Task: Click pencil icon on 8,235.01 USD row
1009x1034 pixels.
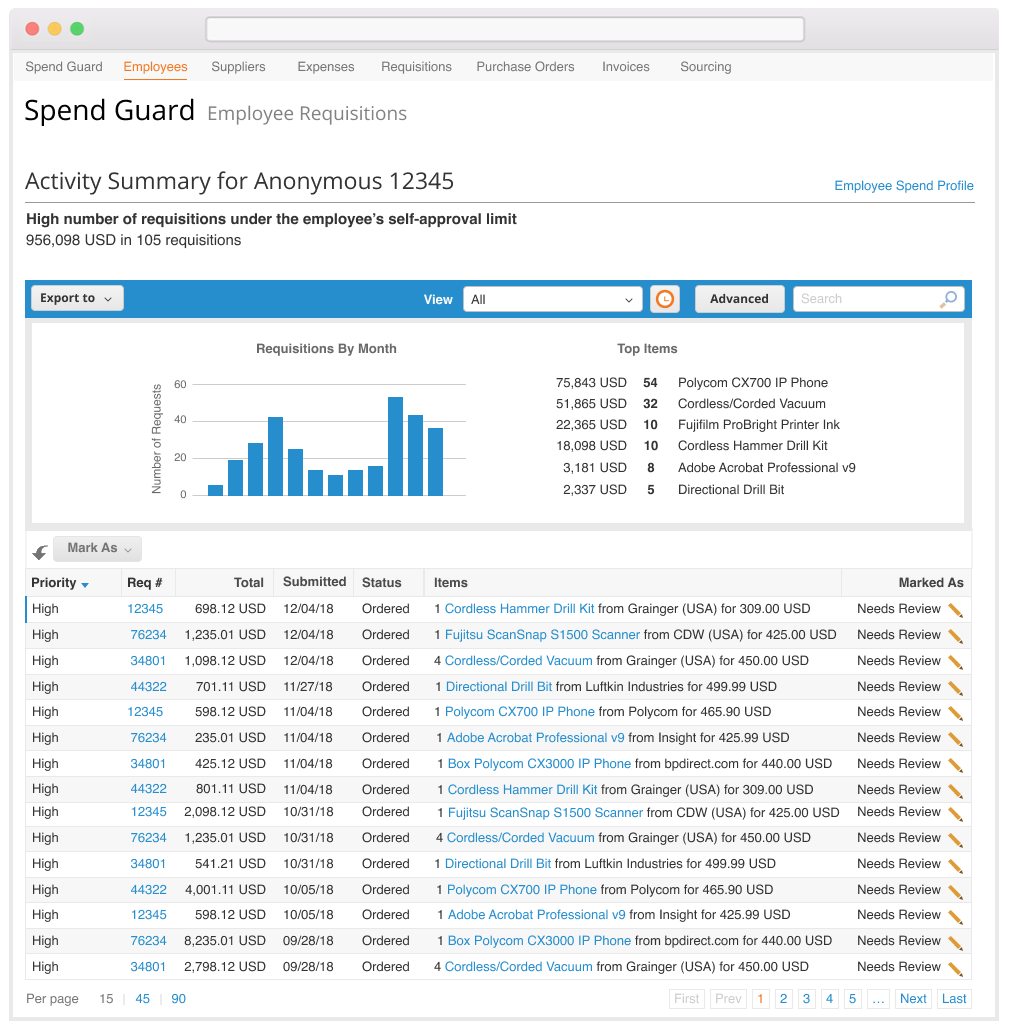Action: [955, 942]
